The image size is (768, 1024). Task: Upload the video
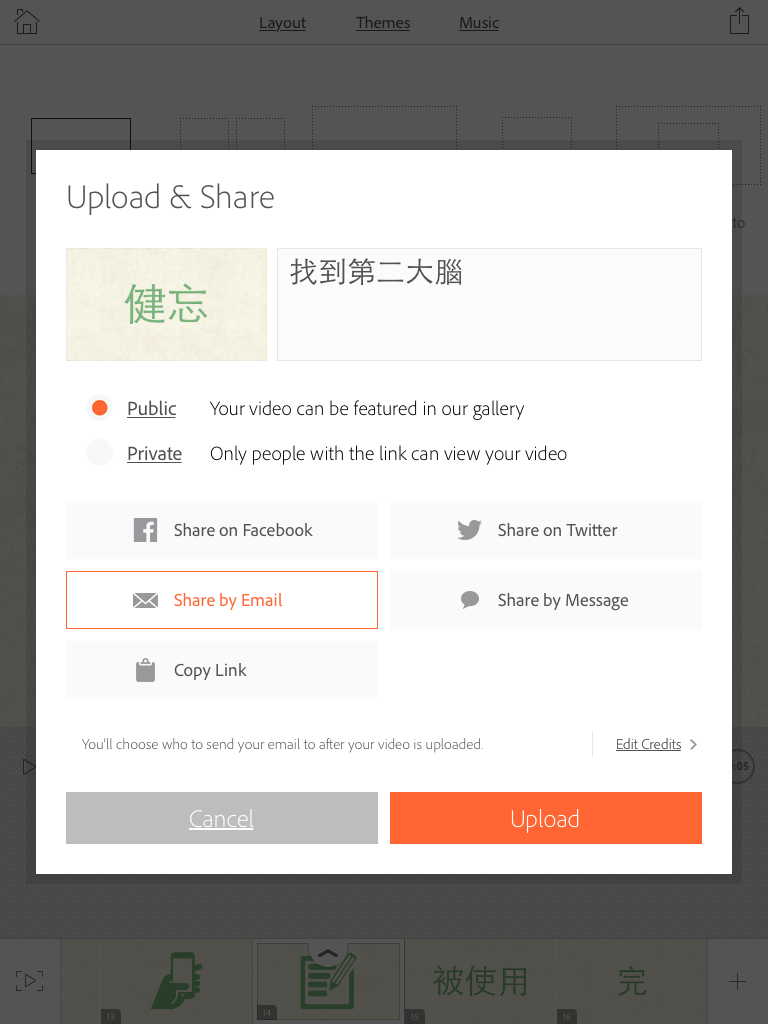pyautogui.click(x=546, y=818)
